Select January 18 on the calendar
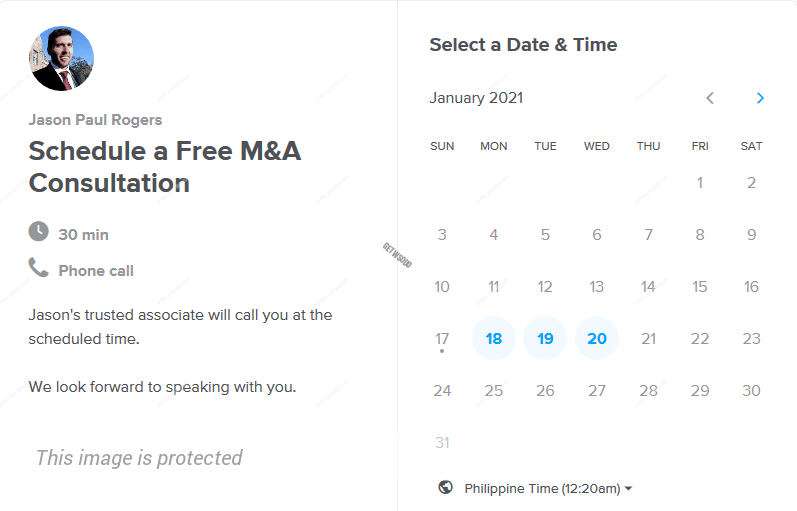The image size is (797, 511). point(494,339)
